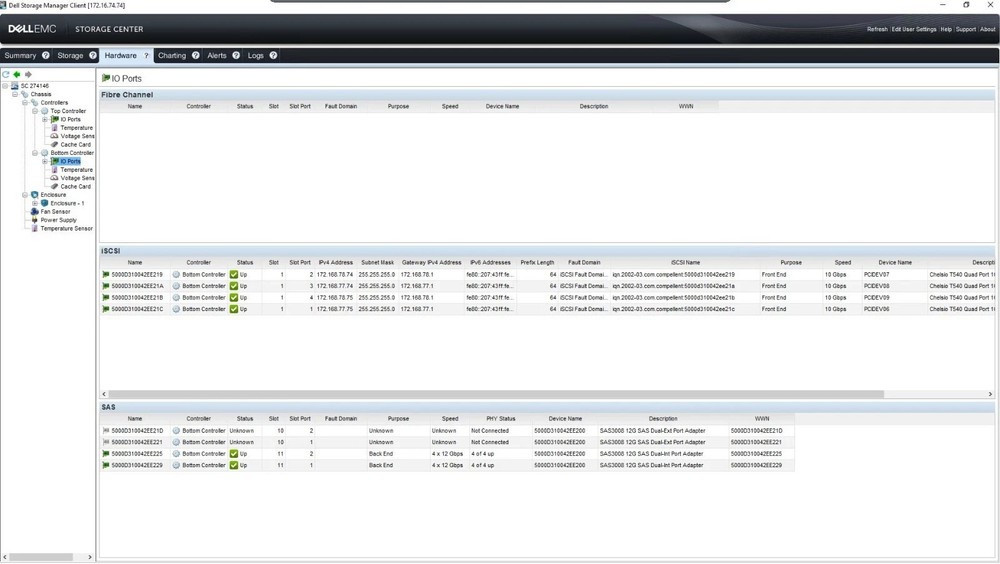
Task: Open help icon next to Hardware tab
Action: tap(146, 56)
